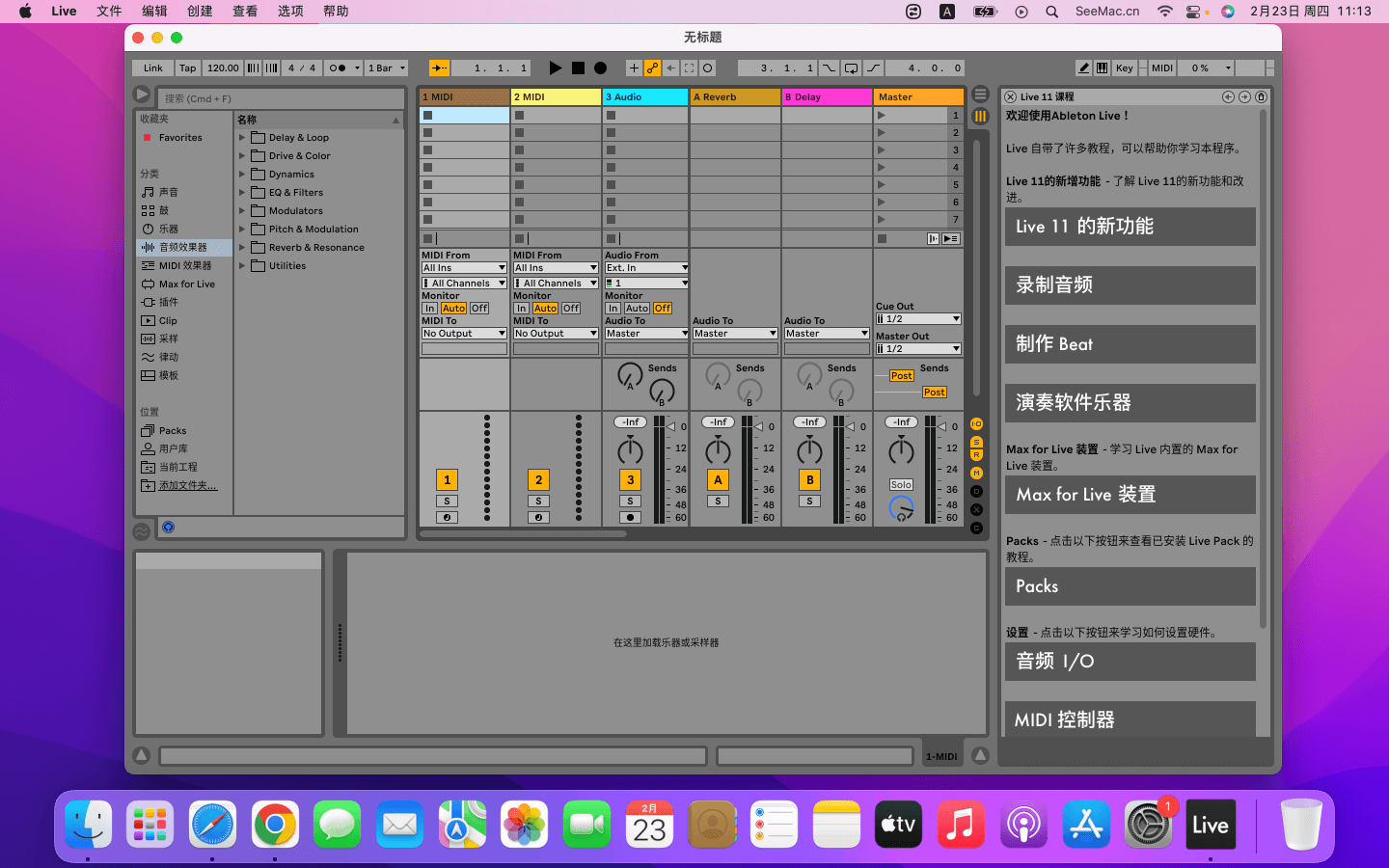The width and height of the screenshot is (1389, 868).
Task: Toggle Returns section R button
Action: point(976,455)
